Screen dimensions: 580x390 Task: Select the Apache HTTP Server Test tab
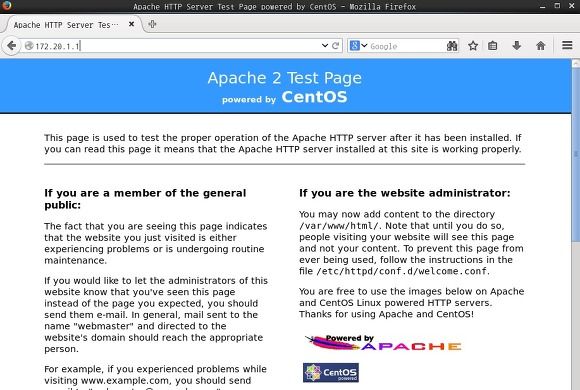72,25
